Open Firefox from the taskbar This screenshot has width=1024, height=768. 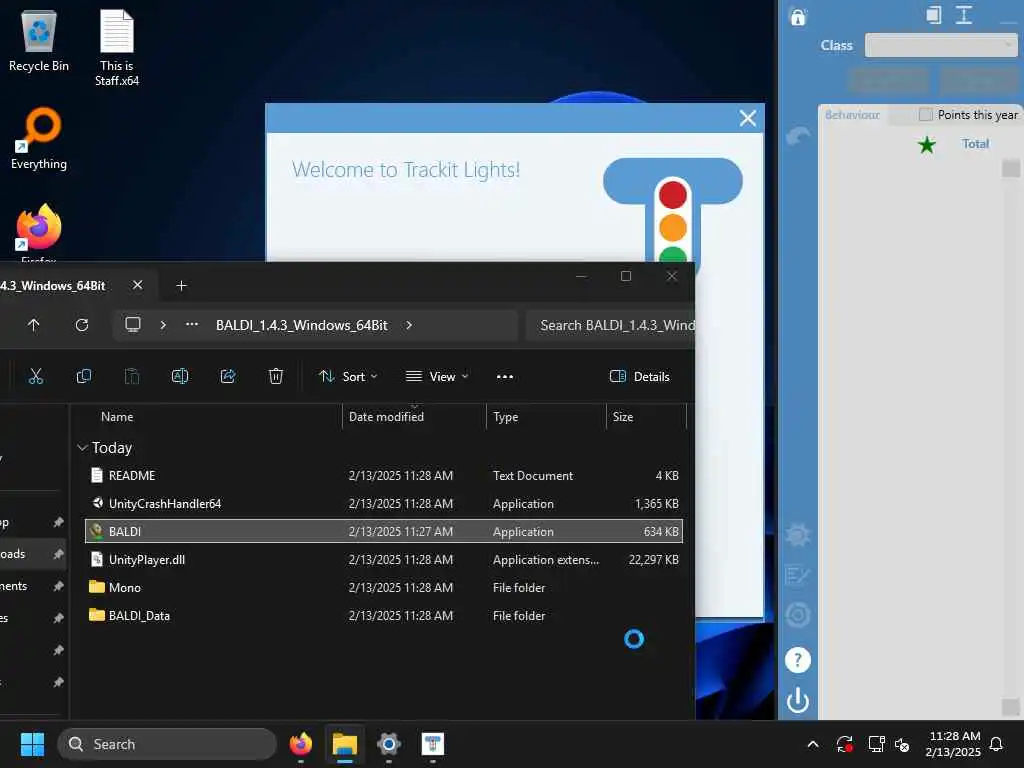tap(300, 744)
